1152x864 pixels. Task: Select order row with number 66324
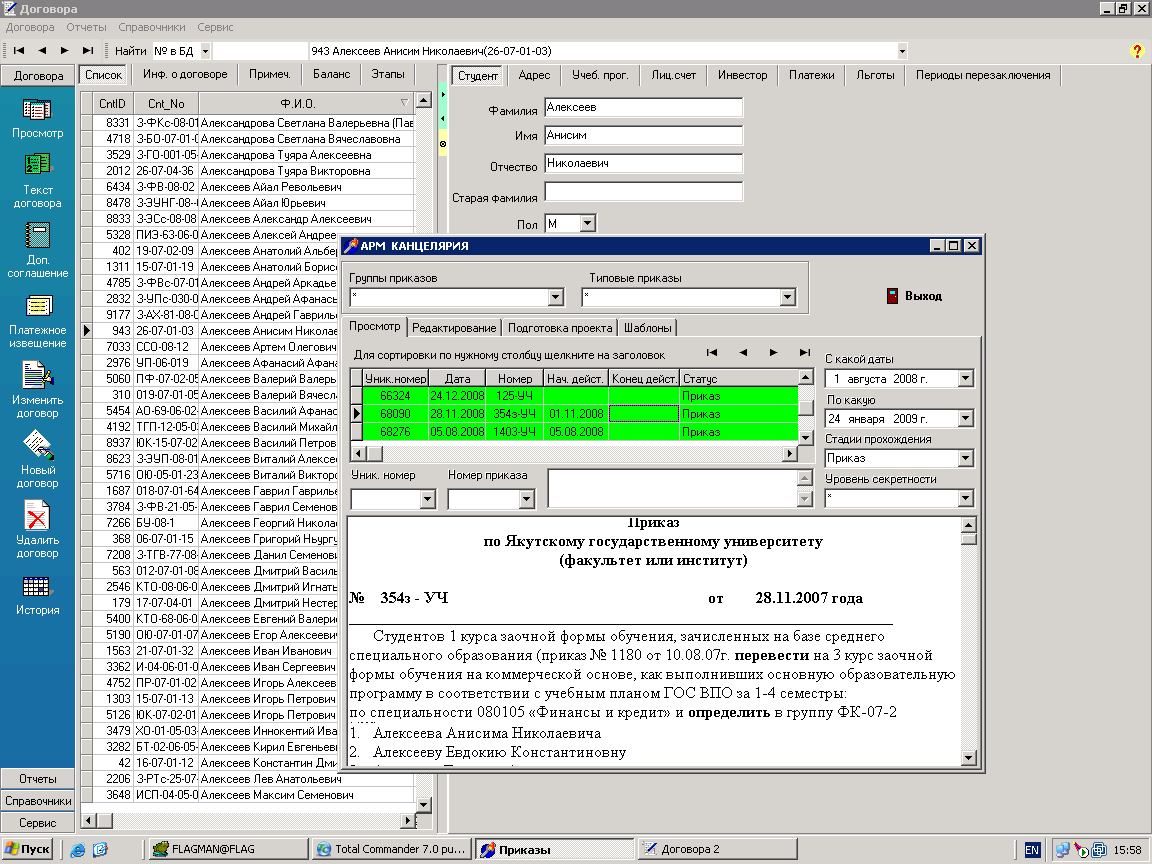[x=581, y=396]
